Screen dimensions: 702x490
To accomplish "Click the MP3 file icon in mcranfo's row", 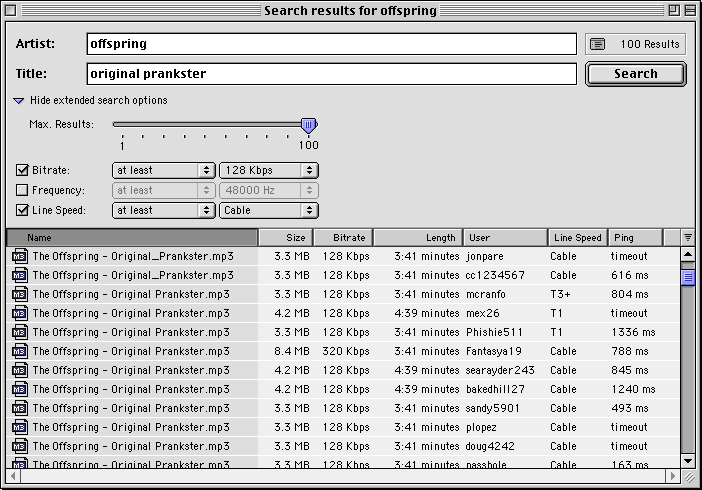I will [x=20, y=294].
